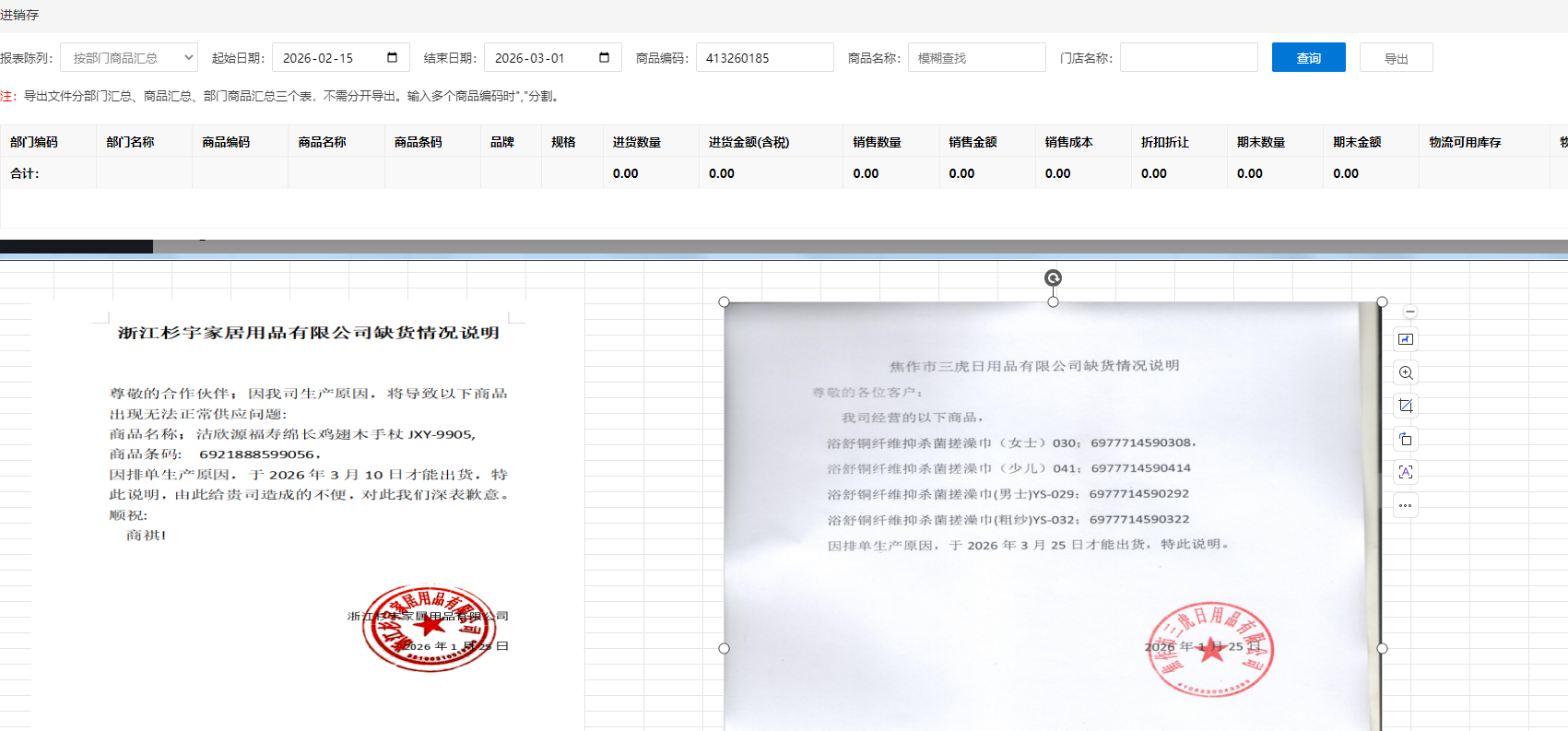Click the zoom-in magnifier icon beside the image
This screenshot has height=731, width=1568.
pos(1405,372)
